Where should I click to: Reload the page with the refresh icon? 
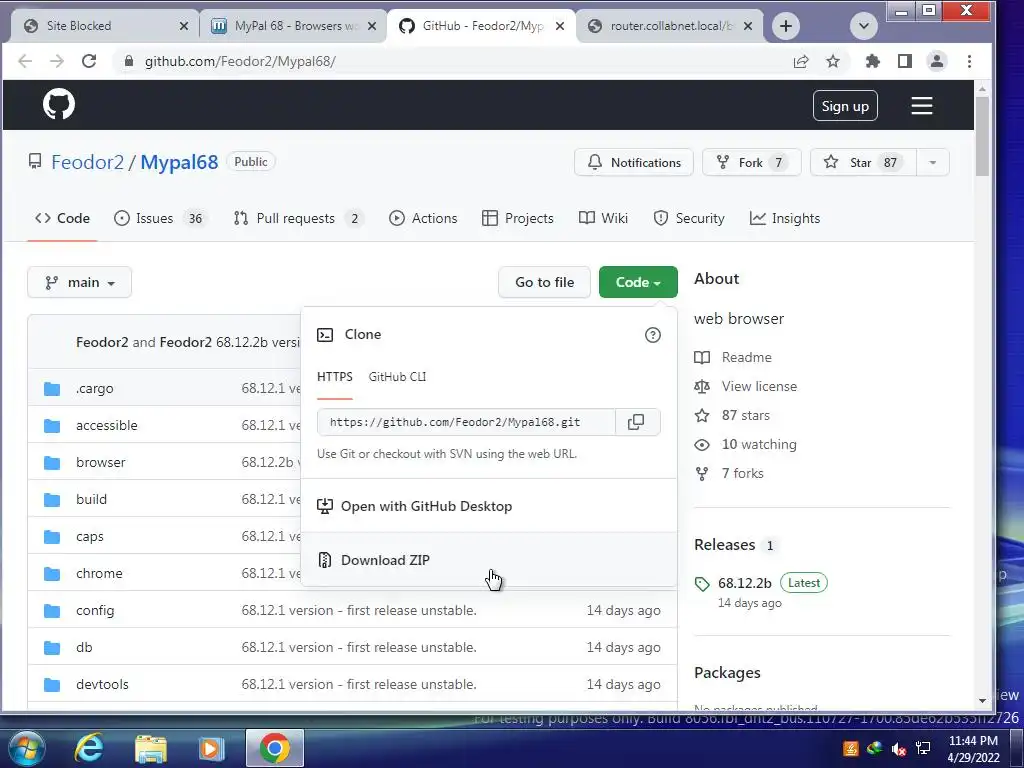[x=89, y=61]
